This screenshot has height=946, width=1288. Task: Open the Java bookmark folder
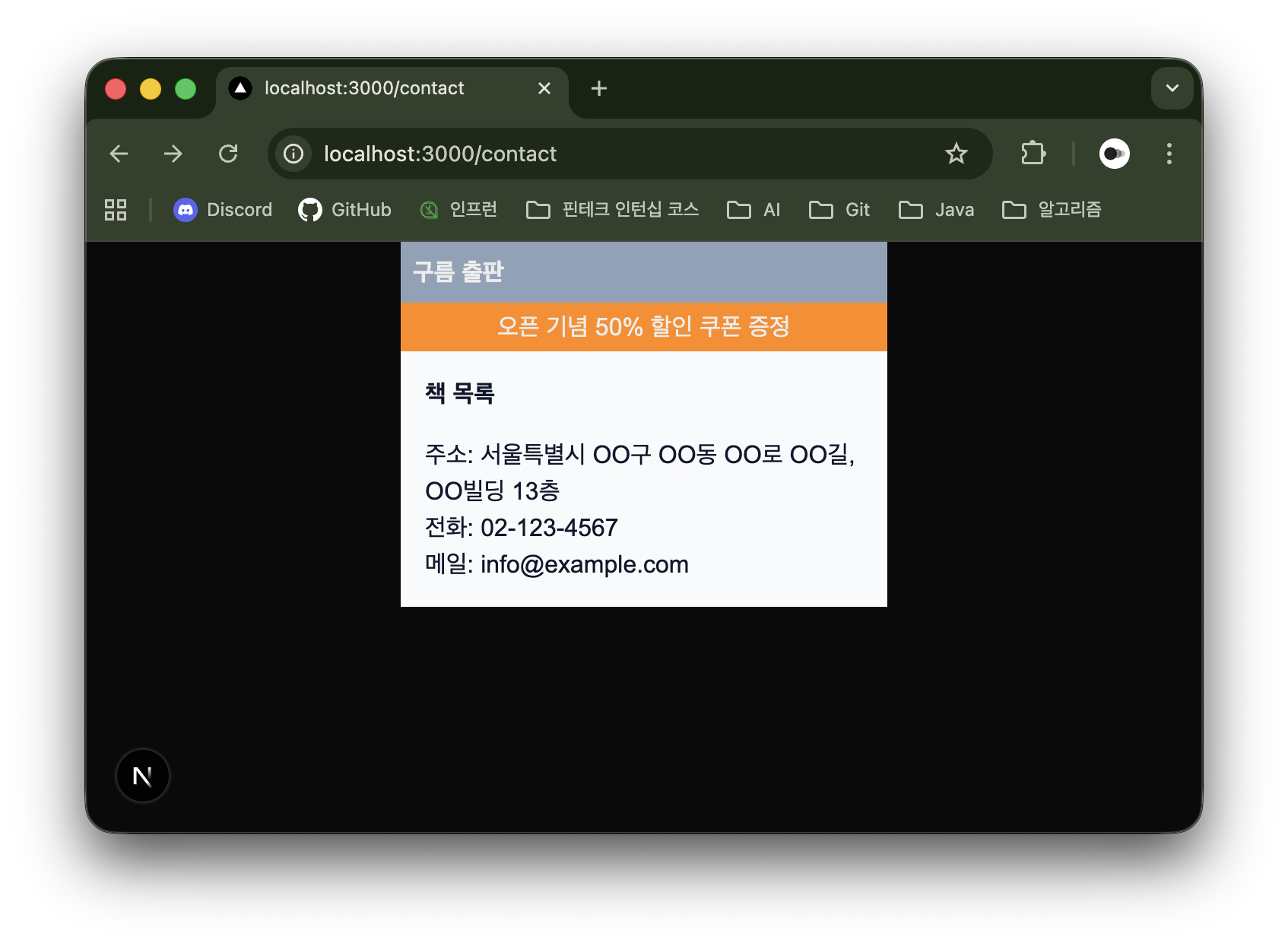click(936, 210)
